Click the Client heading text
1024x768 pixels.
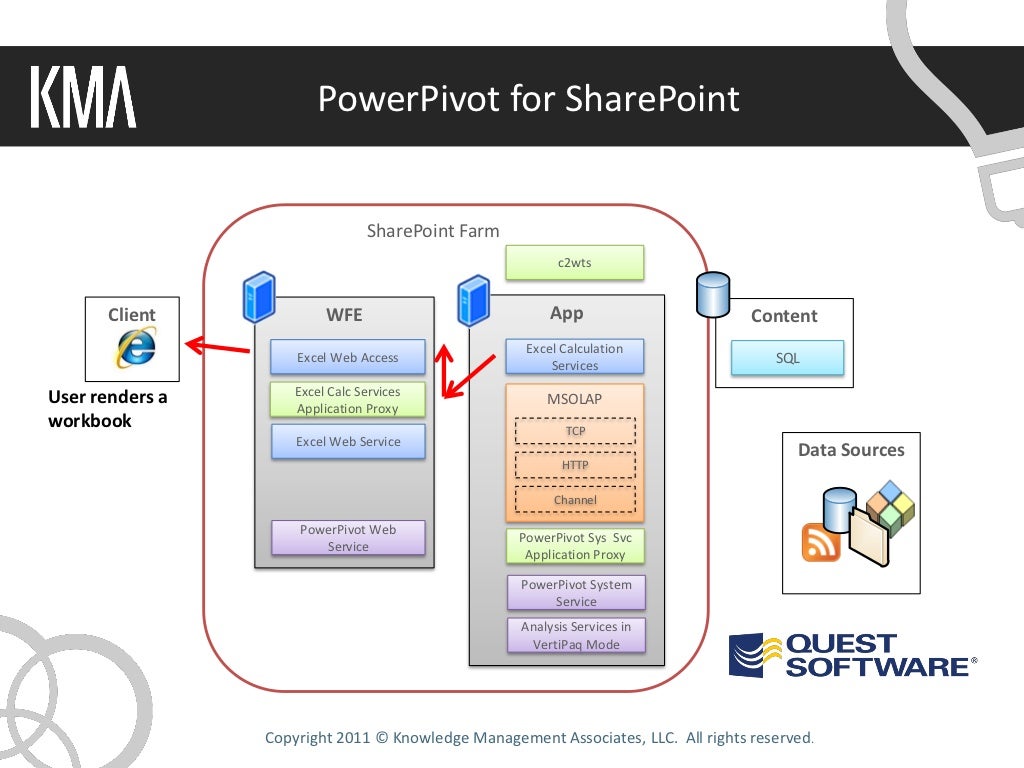(132, 315)
